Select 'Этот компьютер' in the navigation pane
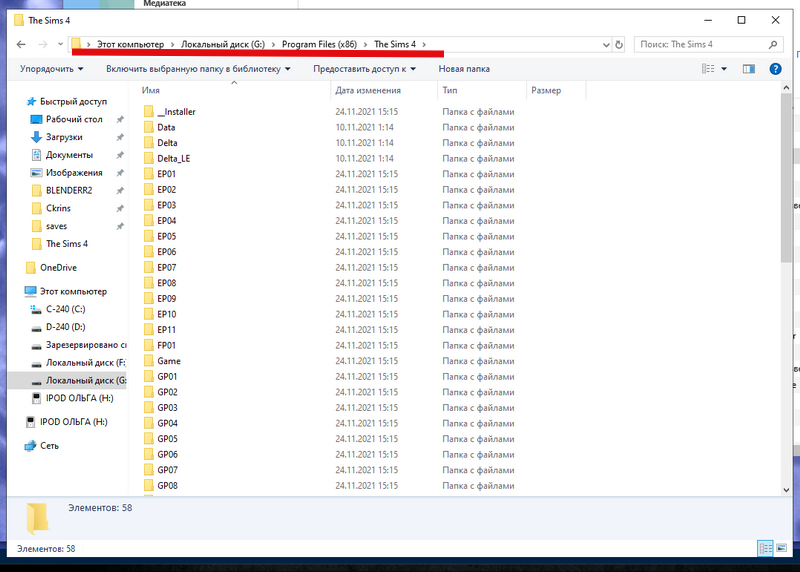 [73, 291]
